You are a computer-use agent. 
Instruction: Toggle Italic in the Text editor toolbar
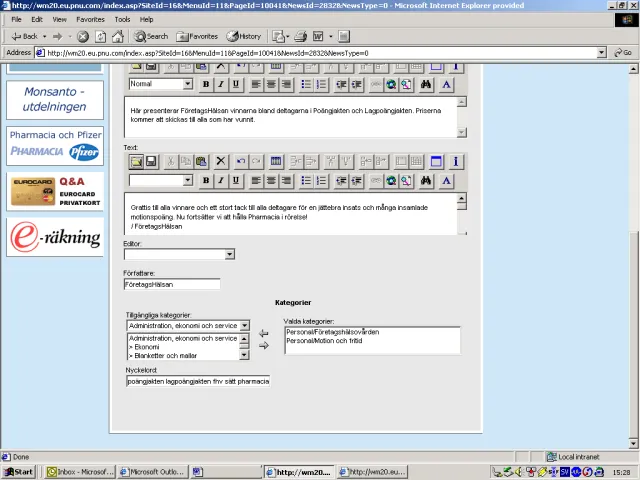click(x=221, y=180)
